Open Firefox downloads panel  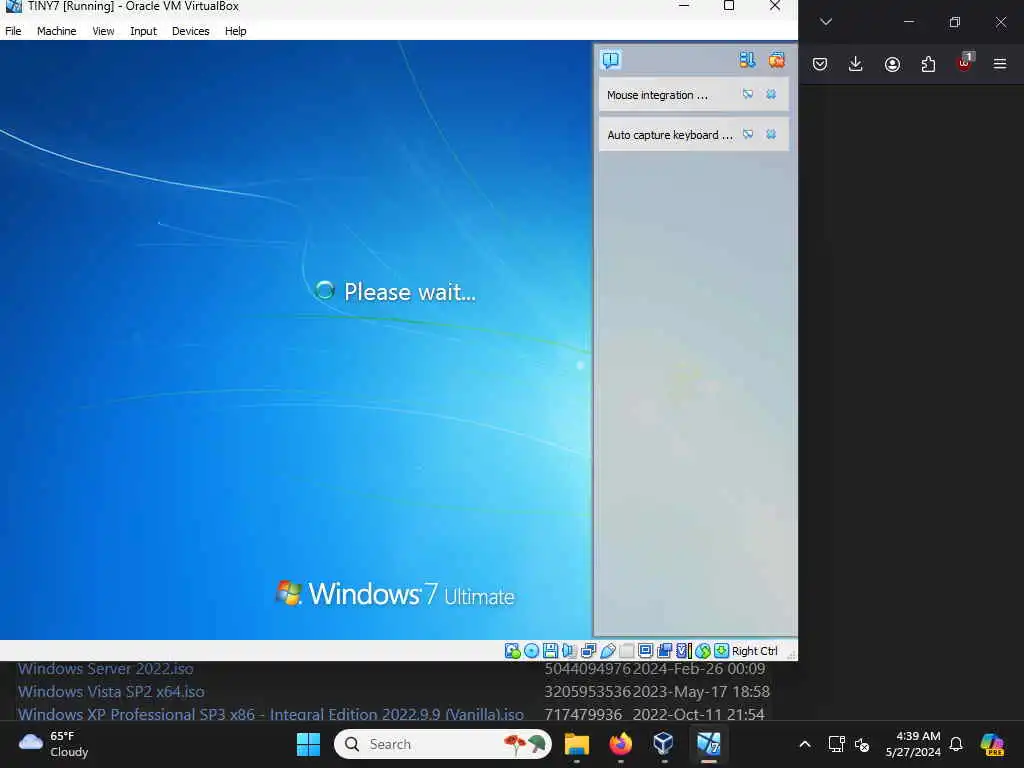[x=856, y=64]
